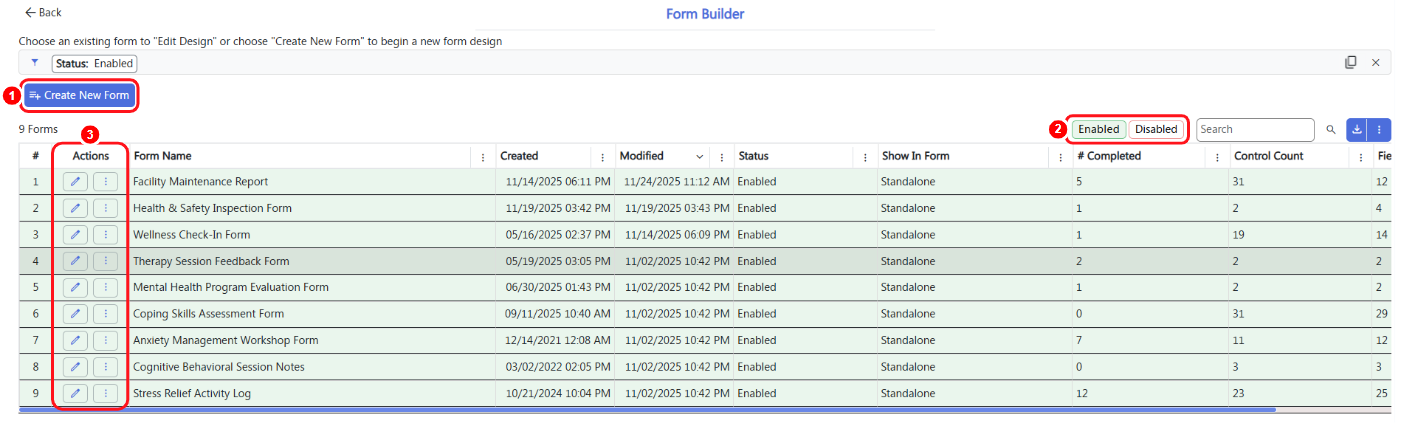The width and height of the screenshot is (1405, 426).
Task: Click the filter funnel icon
Action: click(35, 62)
